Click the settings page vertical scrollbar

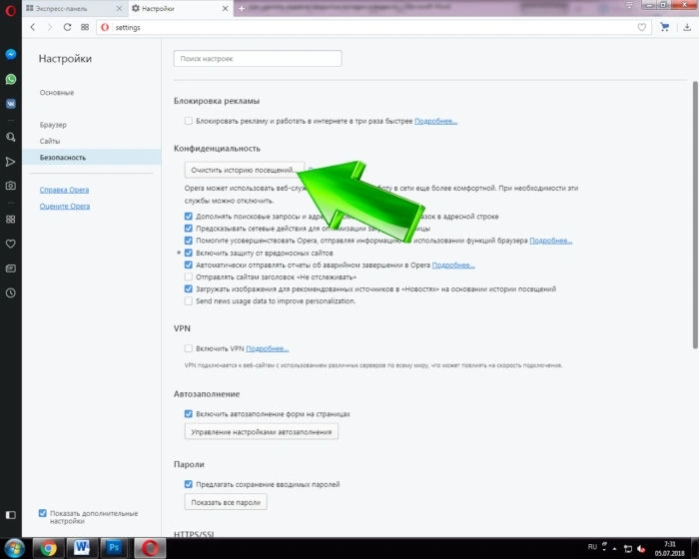[x=695, y=215]
